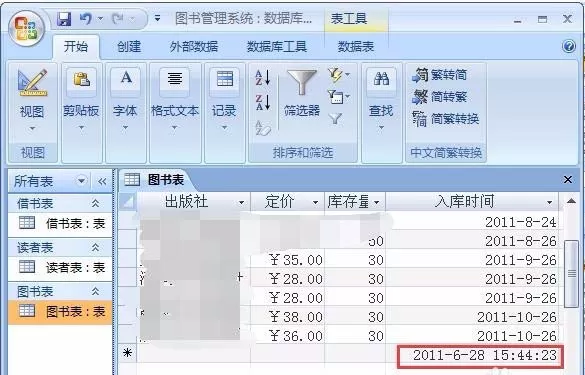The height and width of the screenshot is (375, 585).
Task: Toggle filter with the small funnel icon
Action: pos(335,119)
